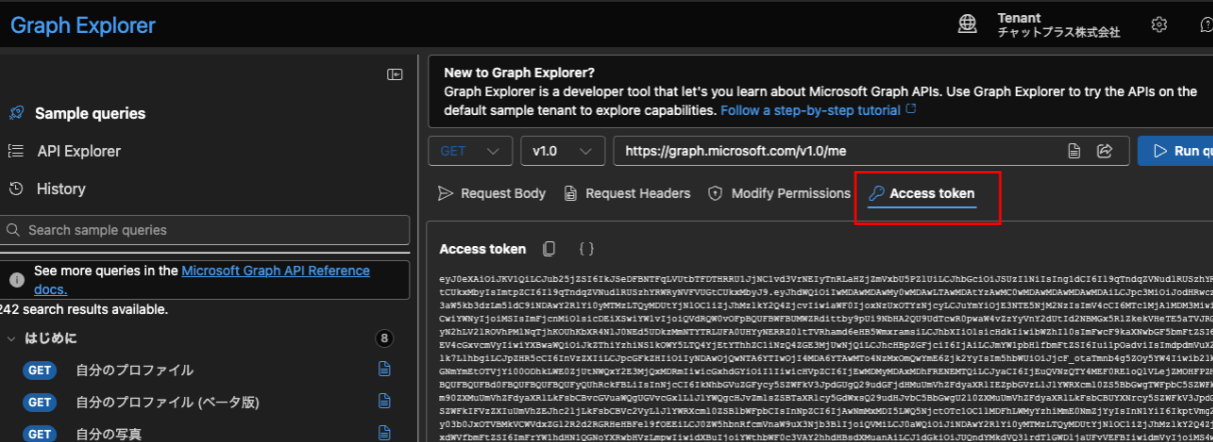Open API Explorer in sidebar
This screenshot has height=442, width=1213.
[x=79, y=151]
